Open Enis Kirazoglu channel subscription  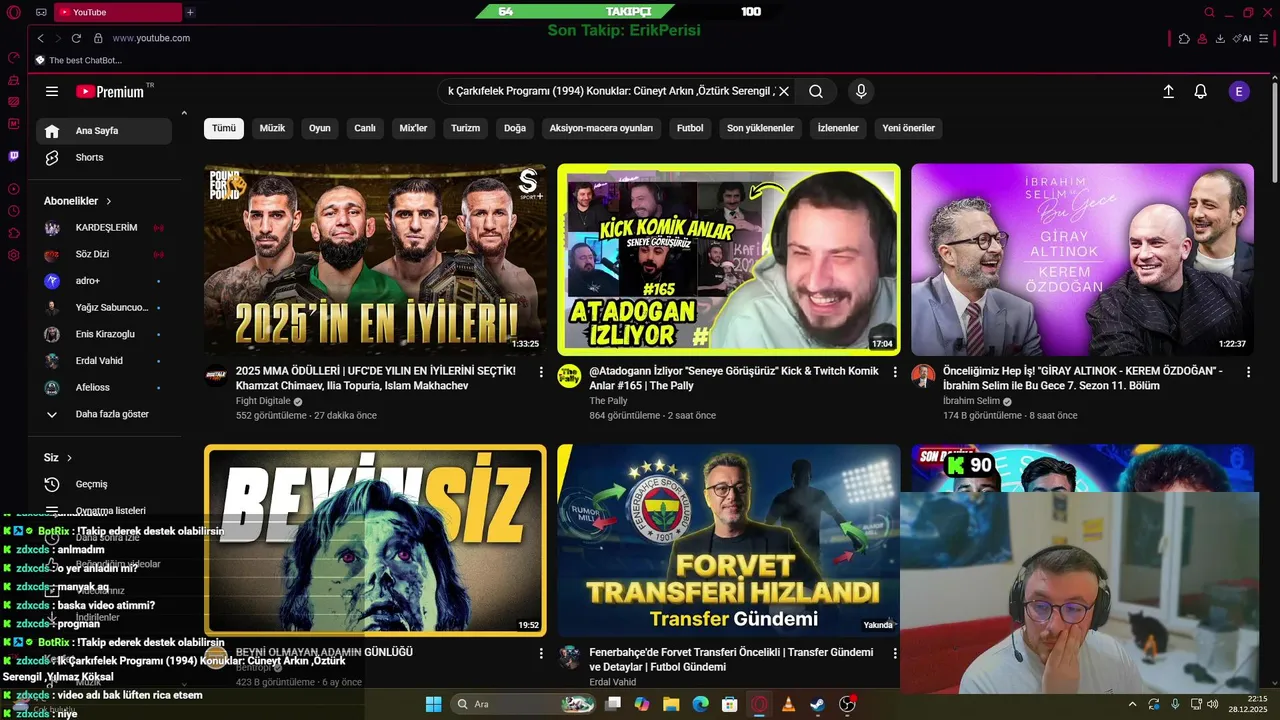(x=104, y=334)
